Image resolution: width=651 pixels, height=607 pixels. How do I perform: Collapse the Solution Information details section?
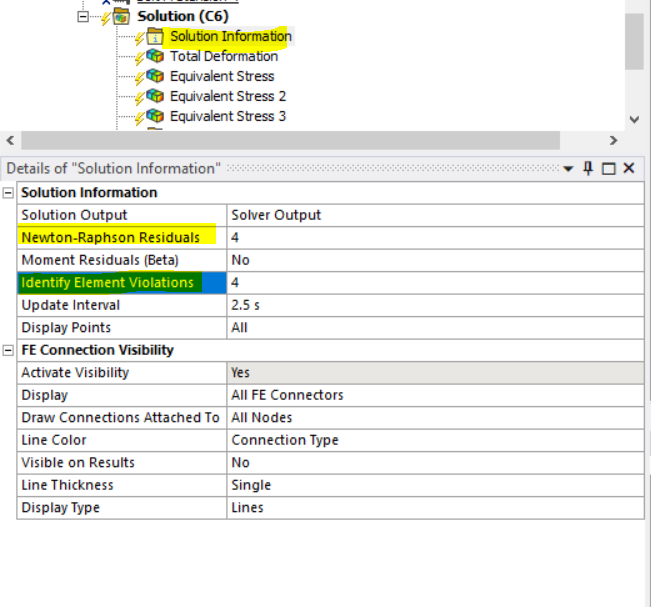pyautogui.click(x=9, y=192)
